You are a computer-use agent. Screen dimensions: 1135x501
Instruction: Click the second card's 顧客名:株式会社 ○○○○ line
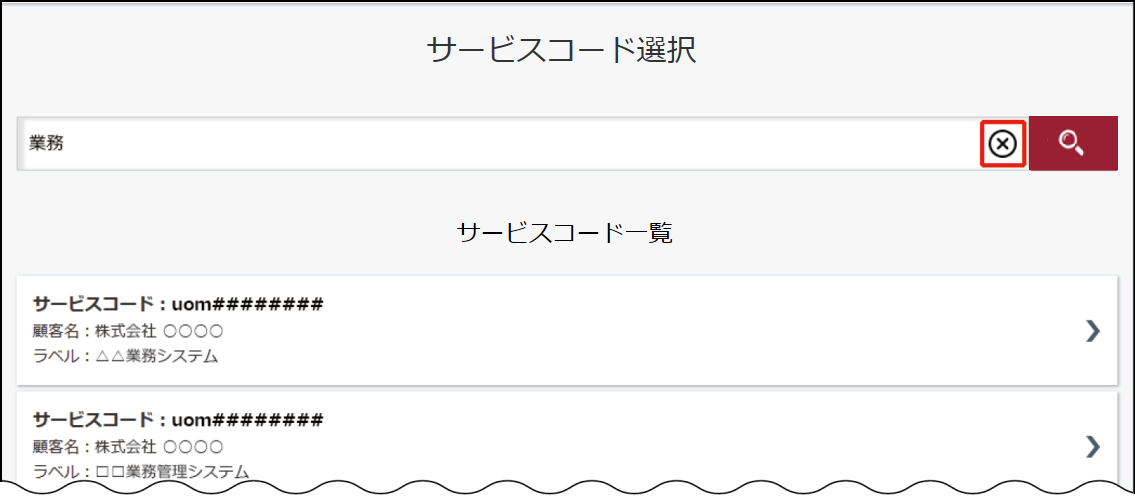128,446
